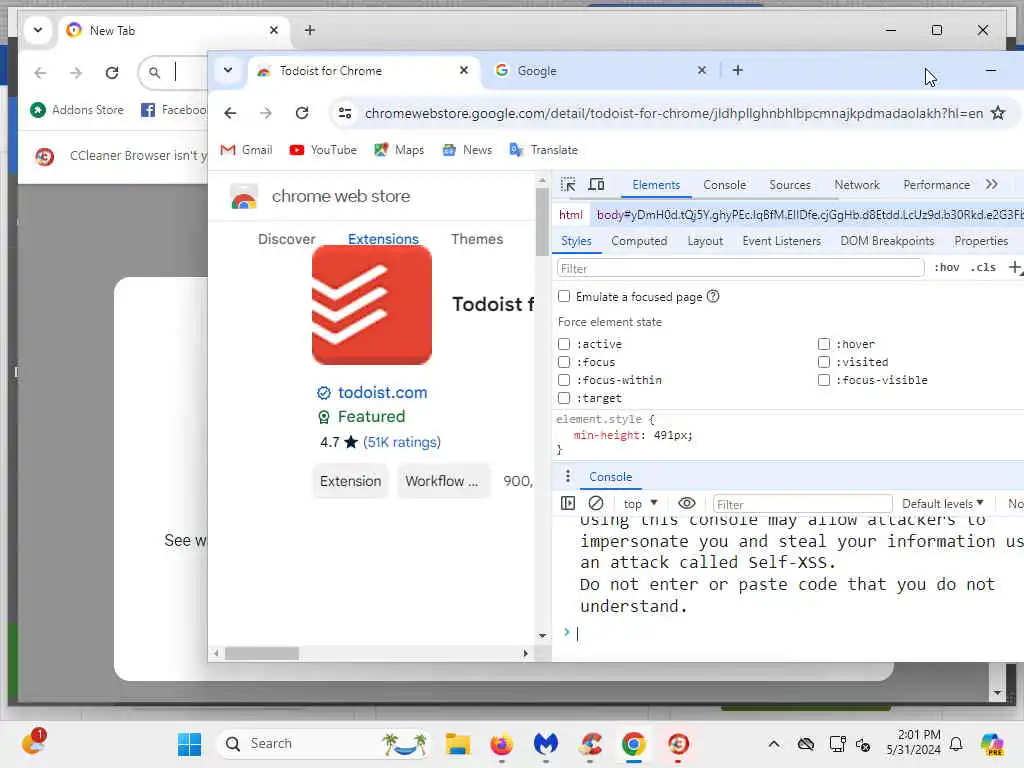Switch to the Sources tab
Image resolution: width=1024 pixels, height=768 pixels.
790,185
